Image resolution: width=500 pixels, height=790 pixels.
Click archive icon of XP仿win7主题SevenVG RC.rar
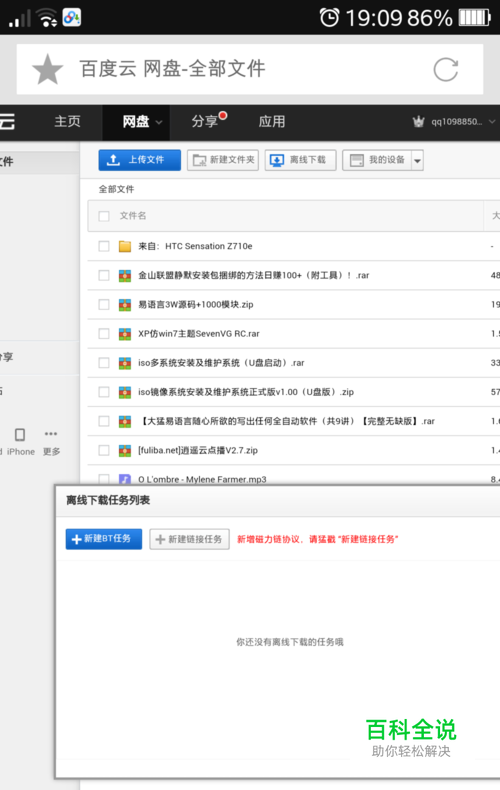click(x=125, y=334)
